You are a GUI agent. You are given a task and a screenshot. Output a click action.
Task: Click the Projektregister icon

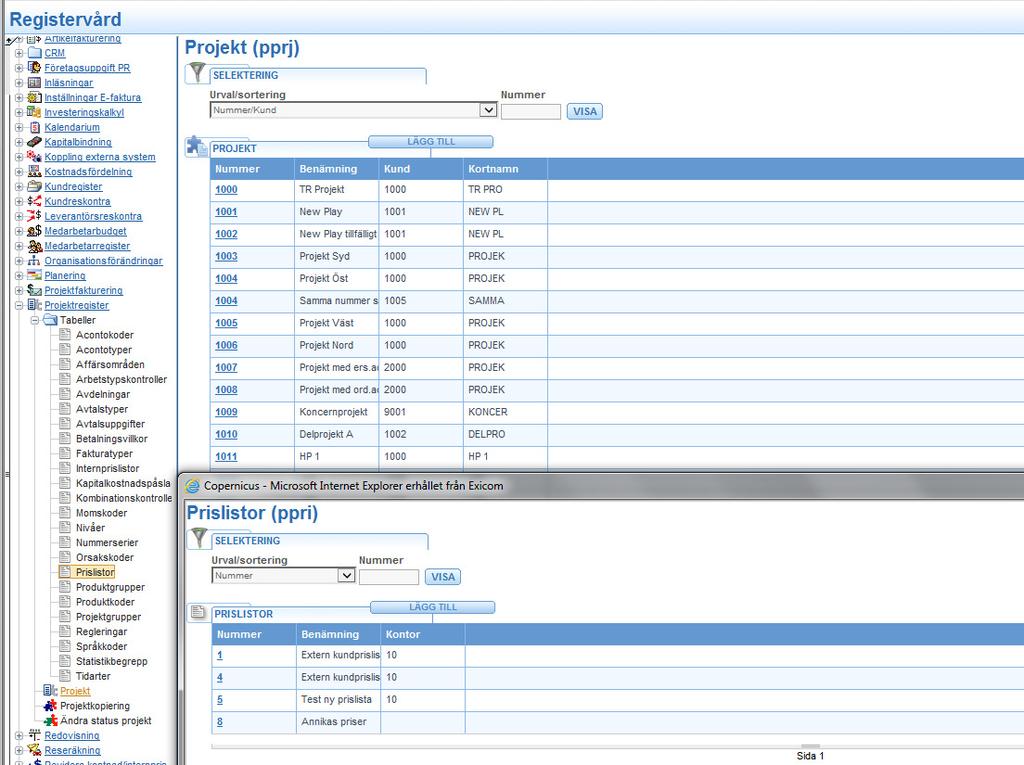click(35, 305)
